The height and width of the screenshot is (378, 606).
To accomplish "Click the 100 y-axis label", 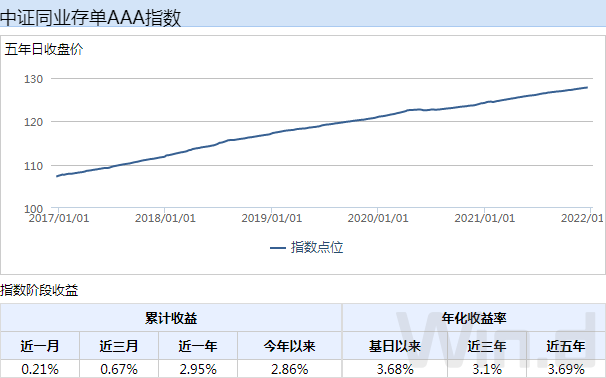I will [x=34, y=209].
